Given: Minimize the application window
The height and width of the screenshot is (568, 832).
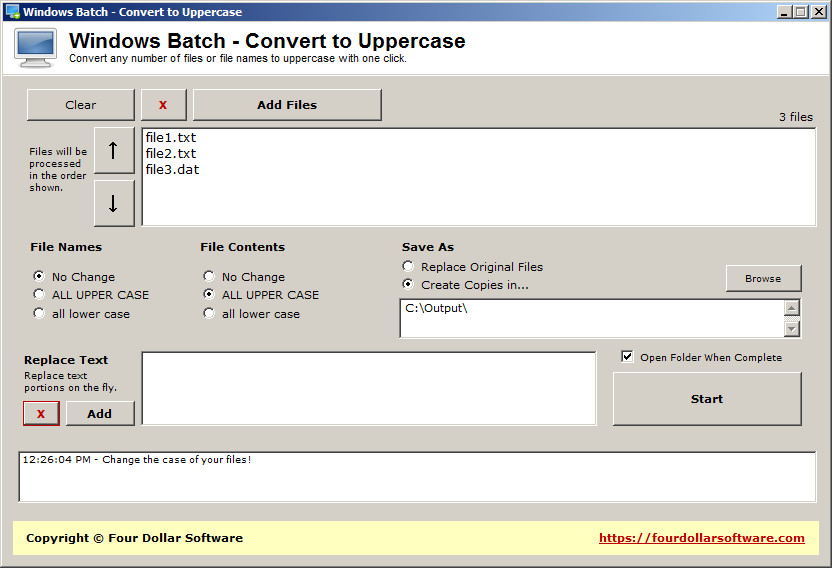Looking at the screenshot, I should click(785, 12).
